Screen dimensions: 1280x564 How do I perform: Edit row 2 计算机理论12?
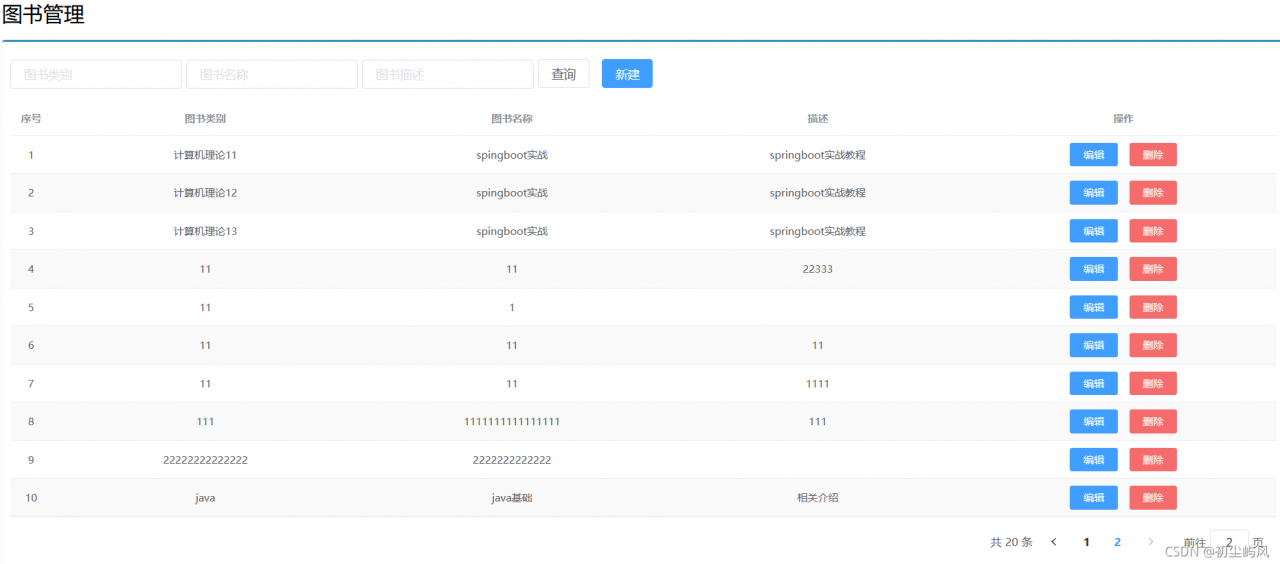[1094, 193]
